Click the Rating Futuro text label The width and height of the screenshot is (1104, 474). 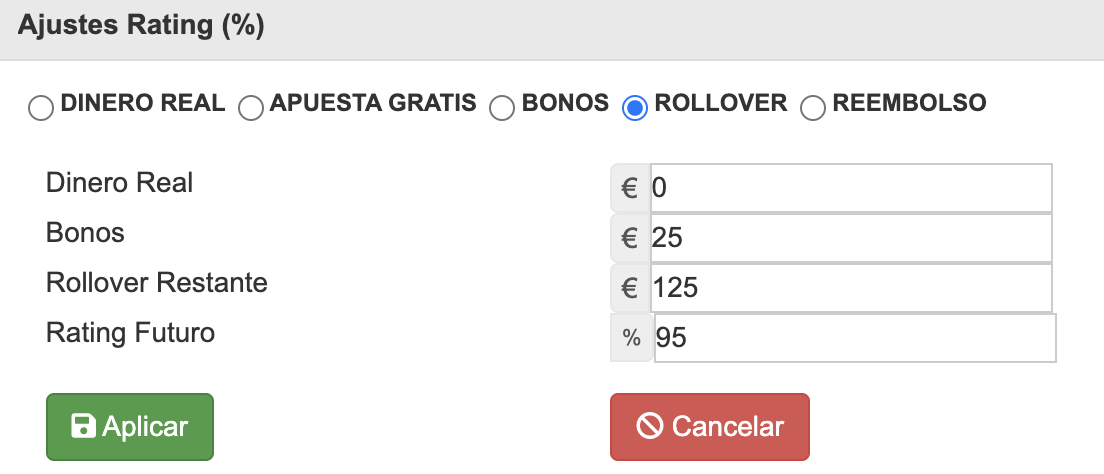pyautogui.click(x=130, y=332)
